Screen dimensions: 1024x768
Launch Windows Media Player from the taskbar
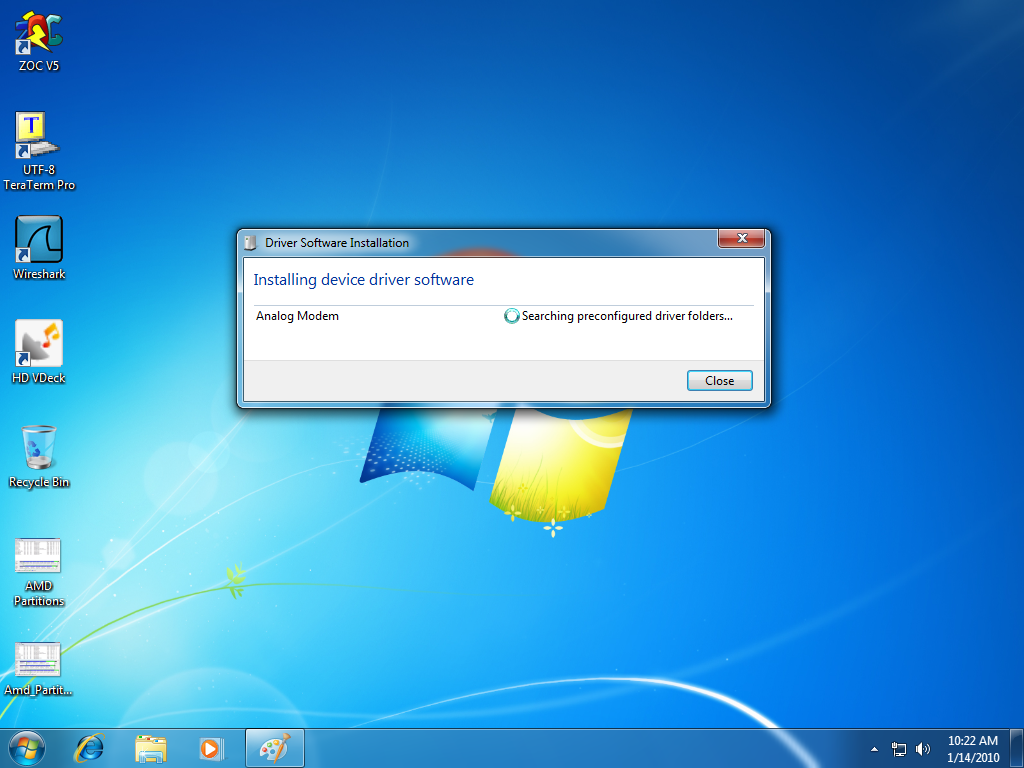[210, 748]
